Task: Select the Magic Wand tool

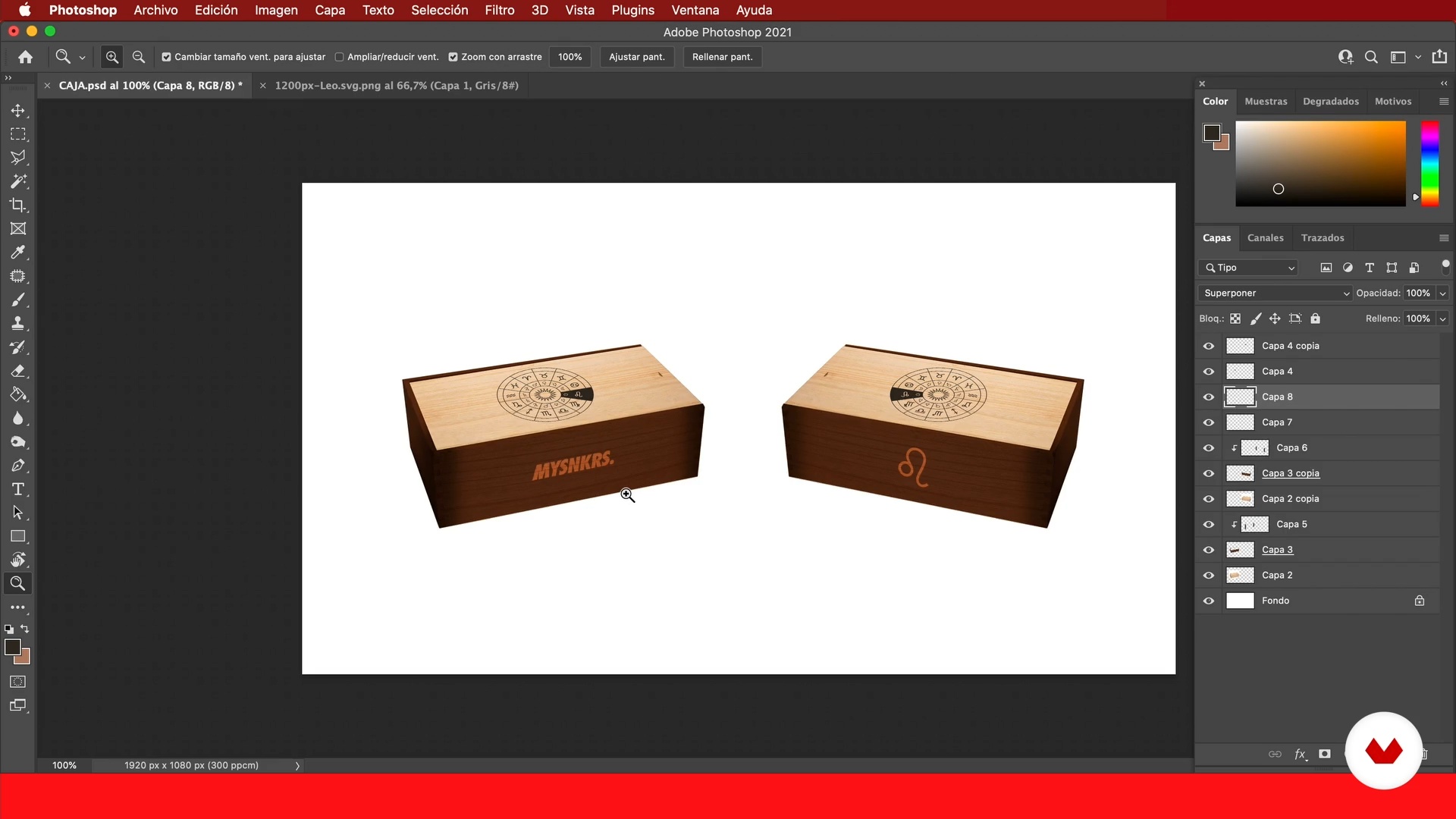Action: pyautogui.click(x=18, y=181)
